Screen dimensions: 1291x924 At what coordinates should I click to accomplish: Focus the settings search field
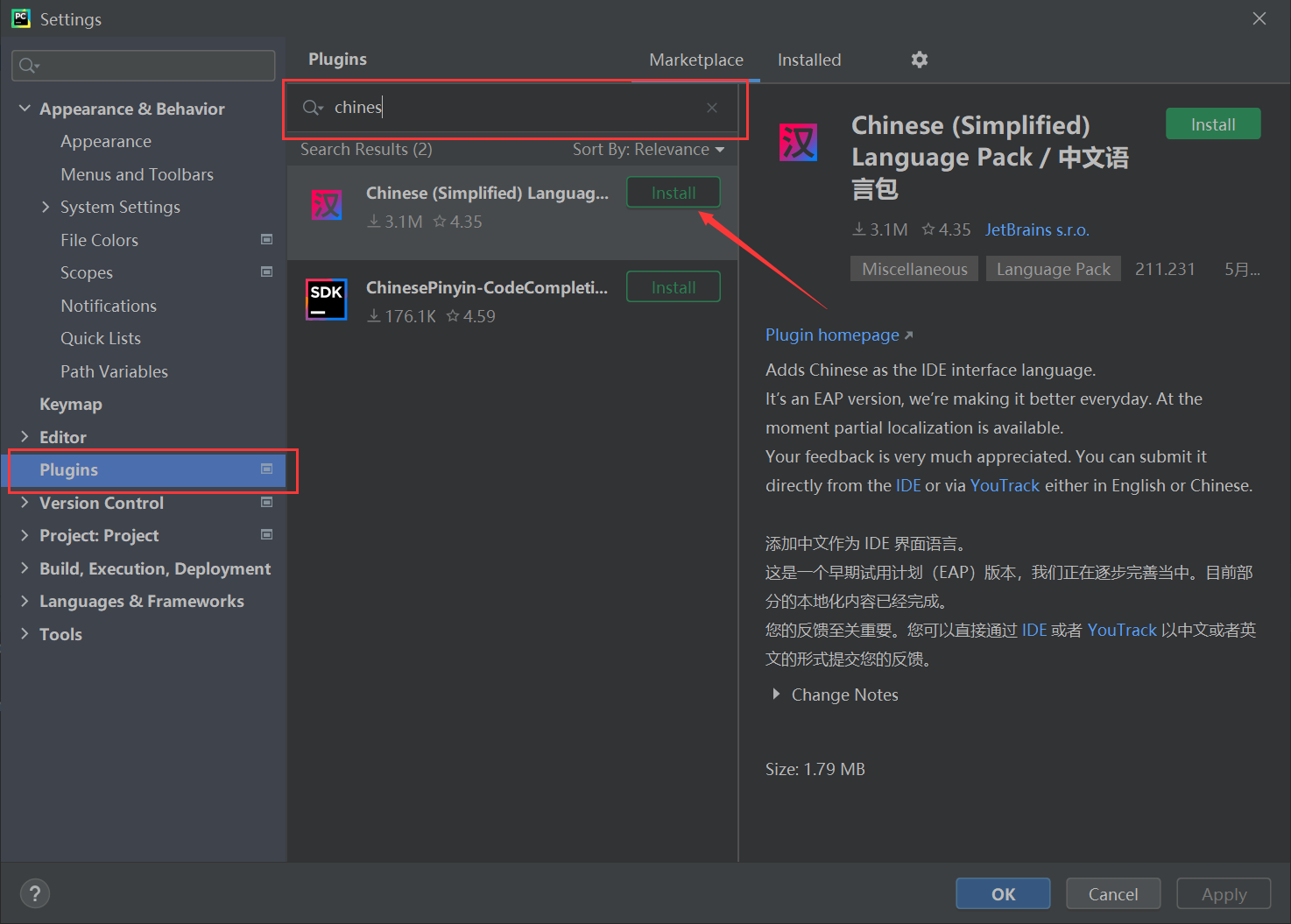click(x=144, y=66)
